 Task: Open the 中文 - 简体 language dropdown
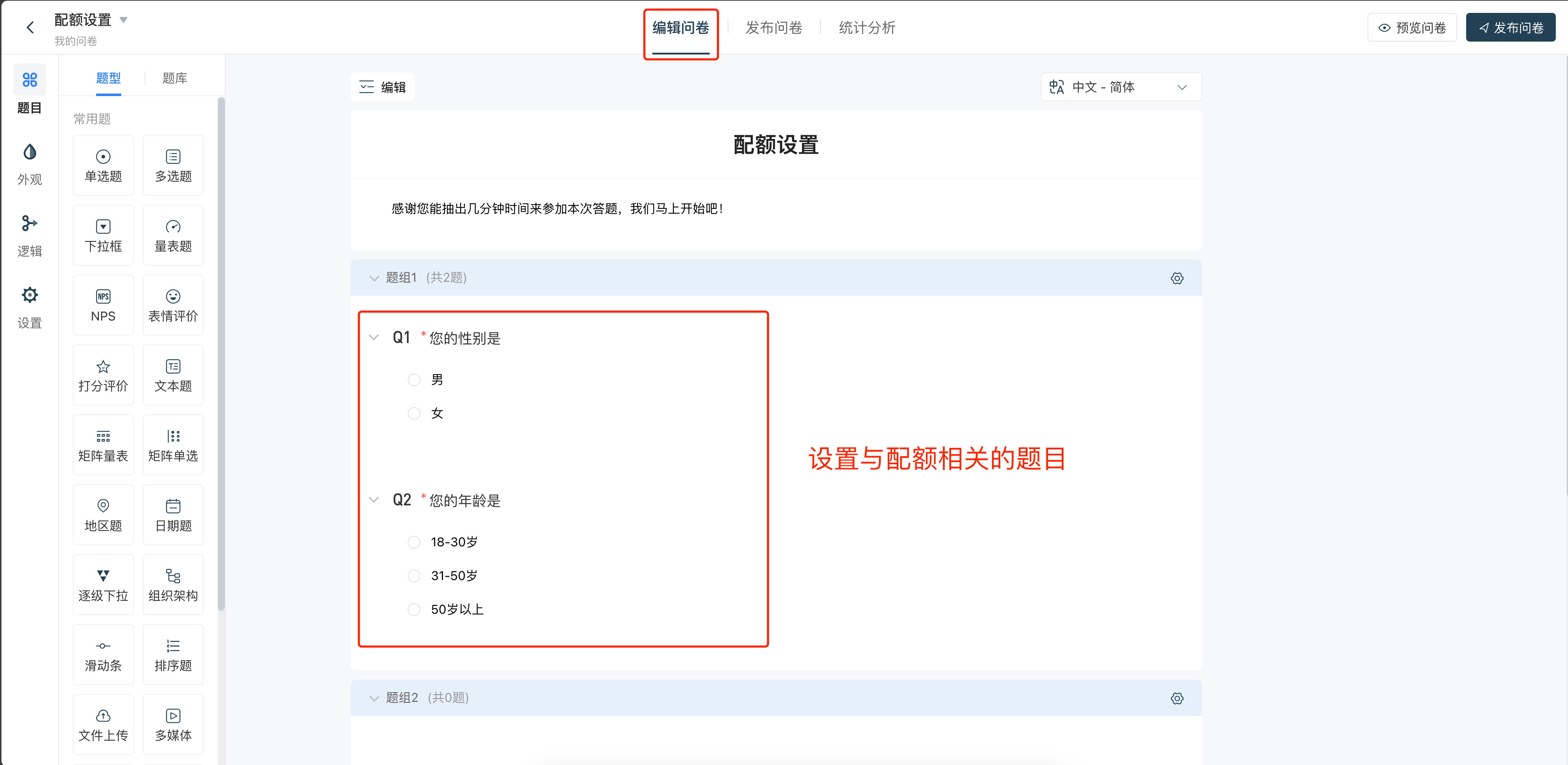(x=1121, y=87)
